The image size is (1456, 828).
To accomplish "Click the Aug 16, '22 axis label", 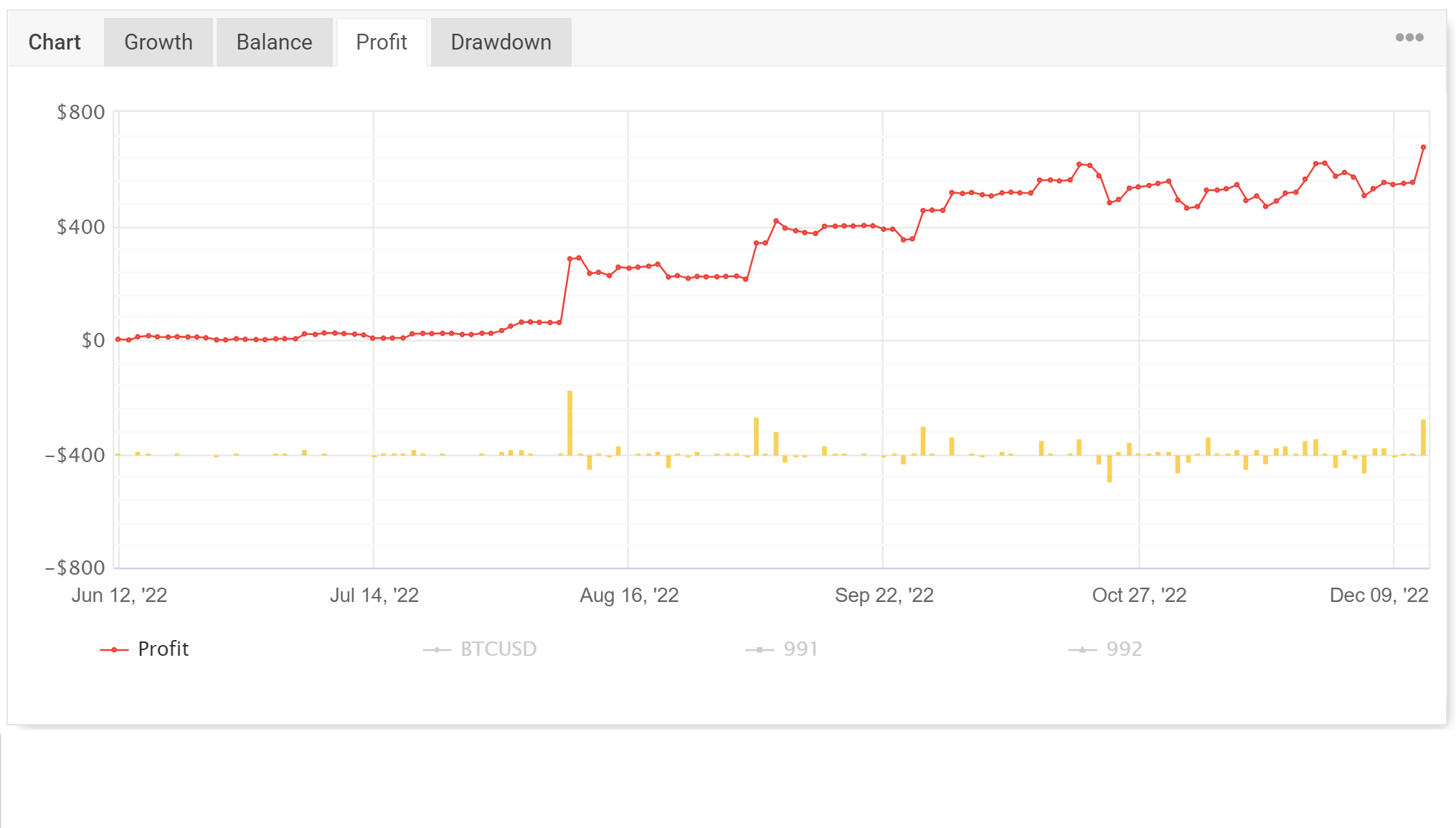I will tap(629, 595).
